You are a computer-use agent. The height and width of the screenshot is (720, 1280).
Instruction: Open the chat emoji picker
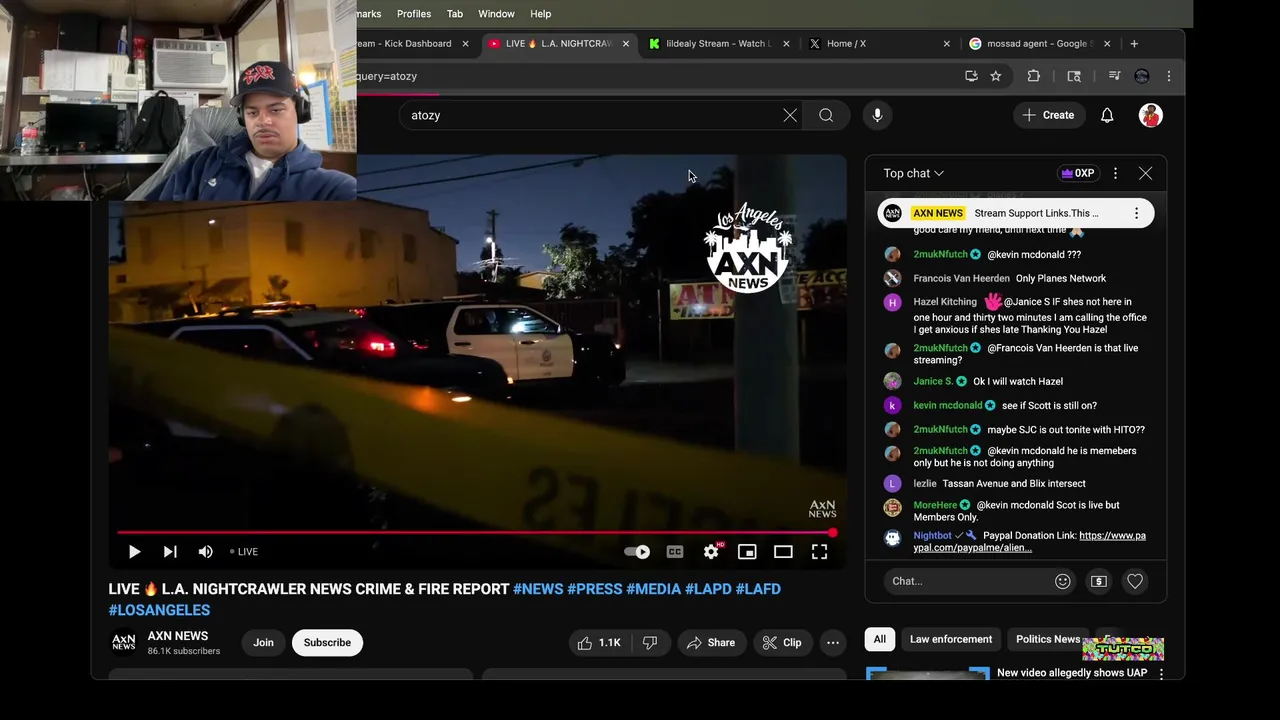1062,581
